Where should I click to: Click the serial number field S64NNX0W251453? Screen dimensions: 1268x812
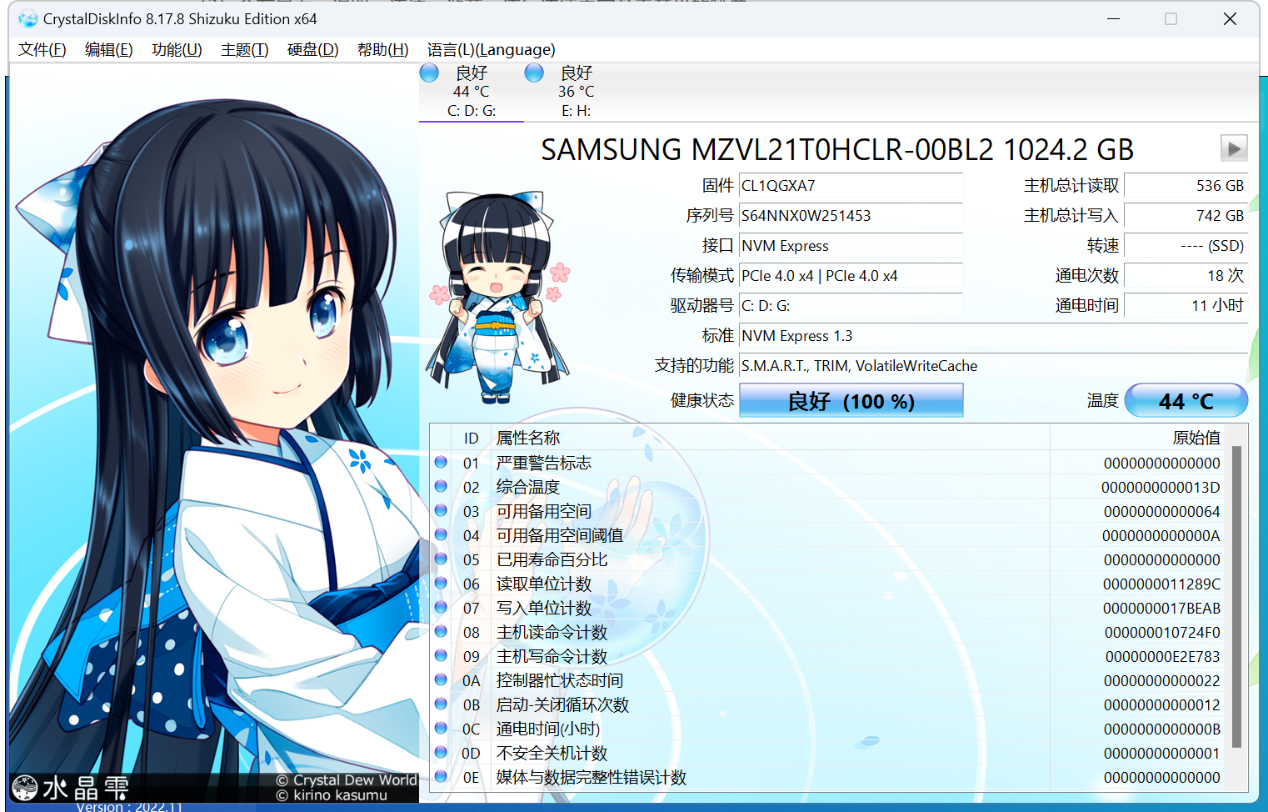[851, 216]
